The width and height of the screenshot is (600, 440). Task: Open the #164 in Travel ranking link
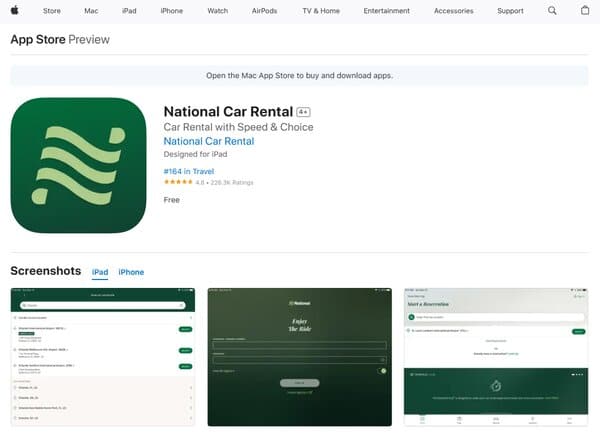coord(189,171)
